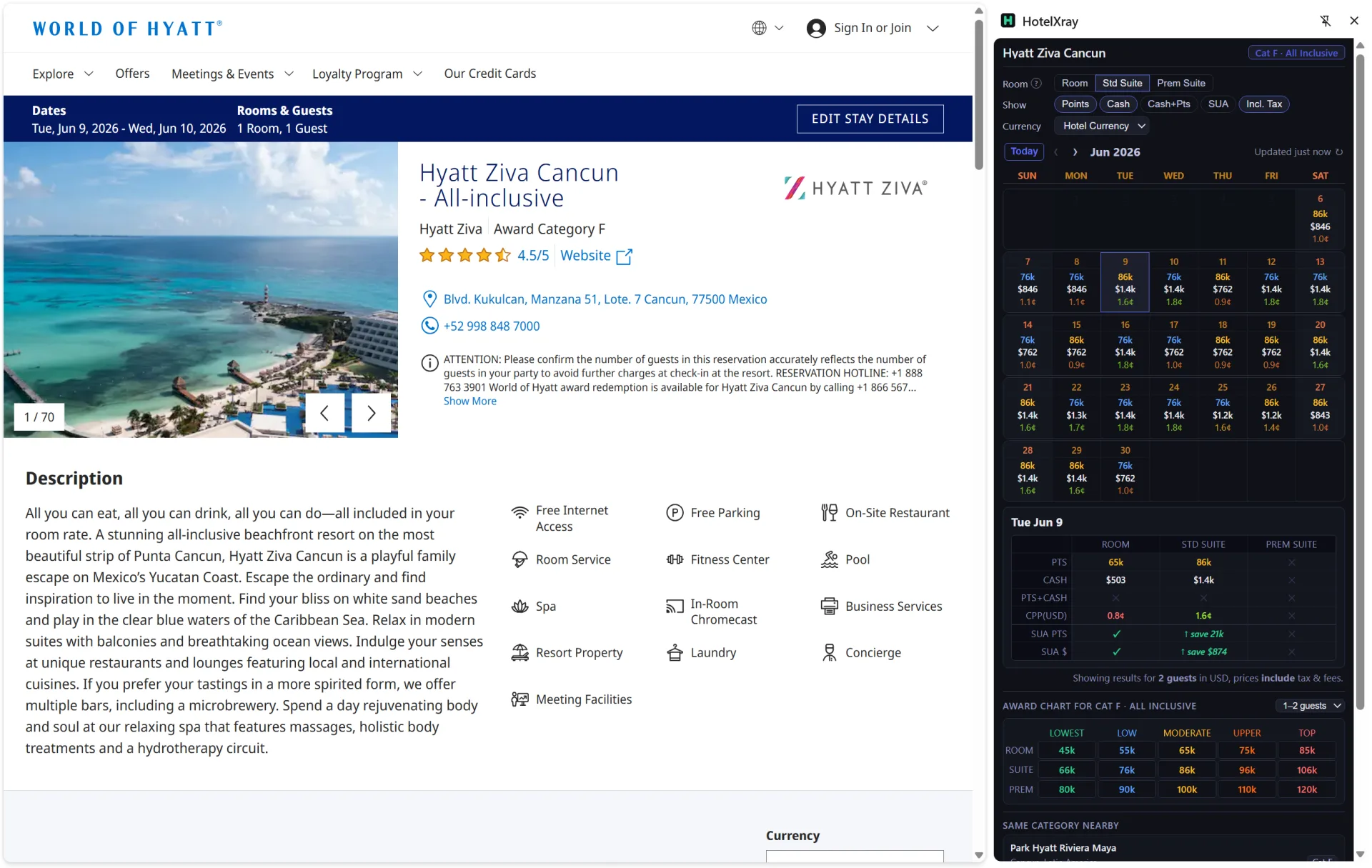Go to next calendar month
The image size is (1372, 868).
pos(1075,152)
